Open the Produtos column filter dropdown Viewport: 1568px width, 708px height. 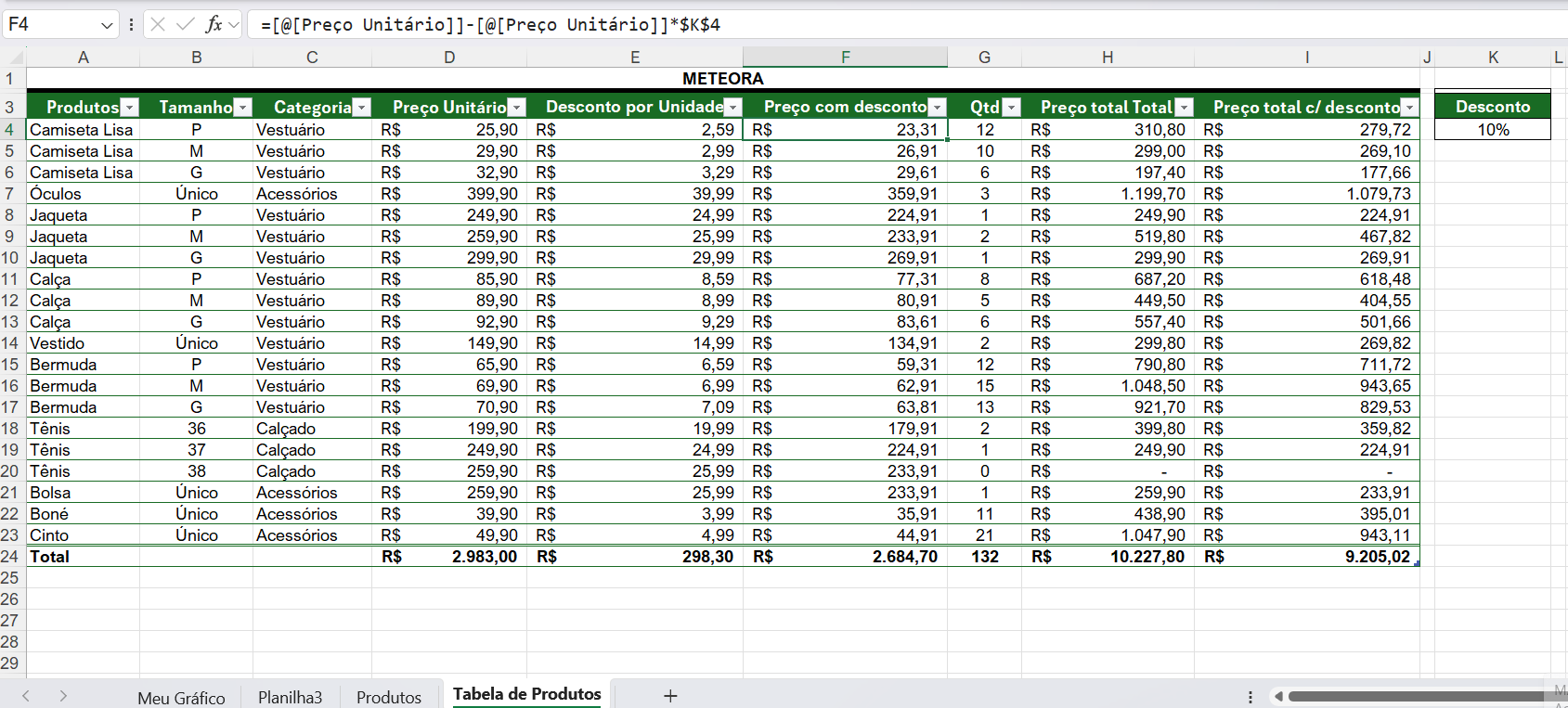tap(130, 108)
